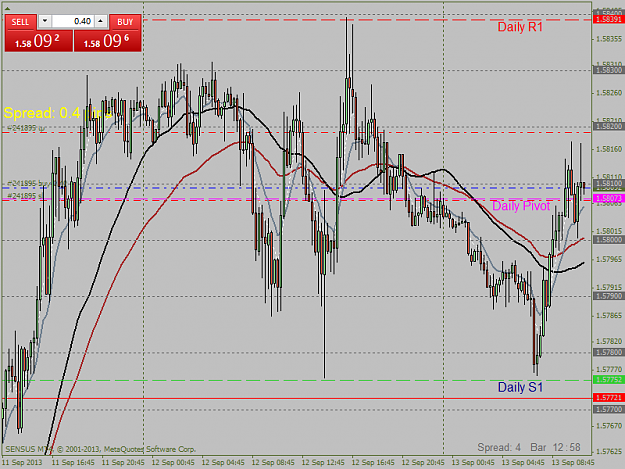Select the #241895 sl order label
This screenshot has height=469, width=625.
25,196
